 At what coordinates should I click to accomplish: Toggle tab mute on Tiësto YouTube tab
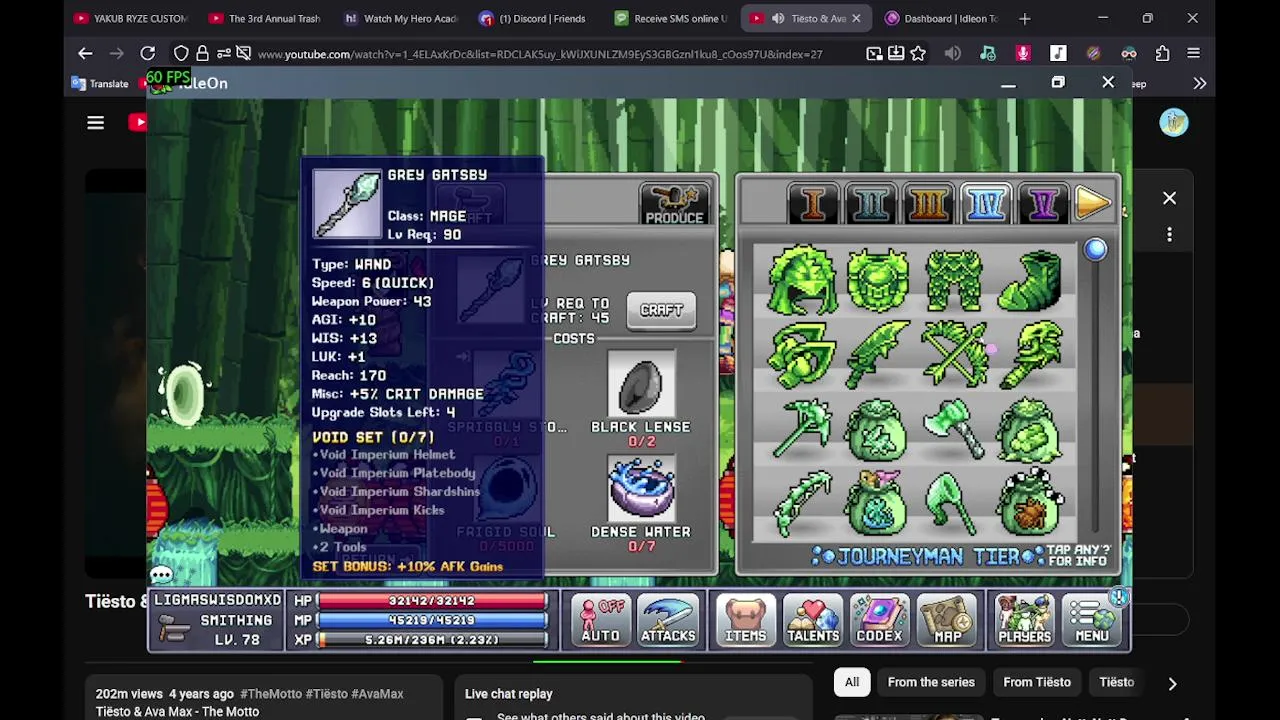point(778,18)
